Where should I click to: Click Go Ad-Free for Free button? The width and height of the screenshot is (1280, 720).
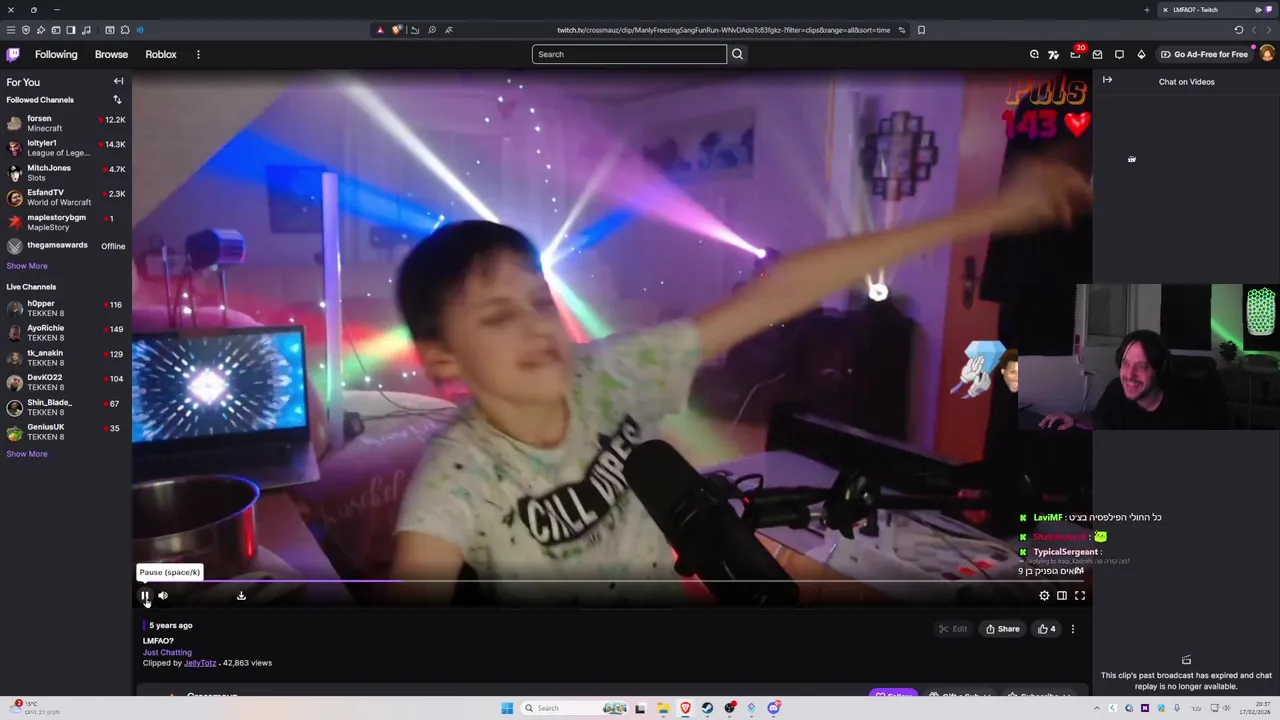(x=1204, y=54)
